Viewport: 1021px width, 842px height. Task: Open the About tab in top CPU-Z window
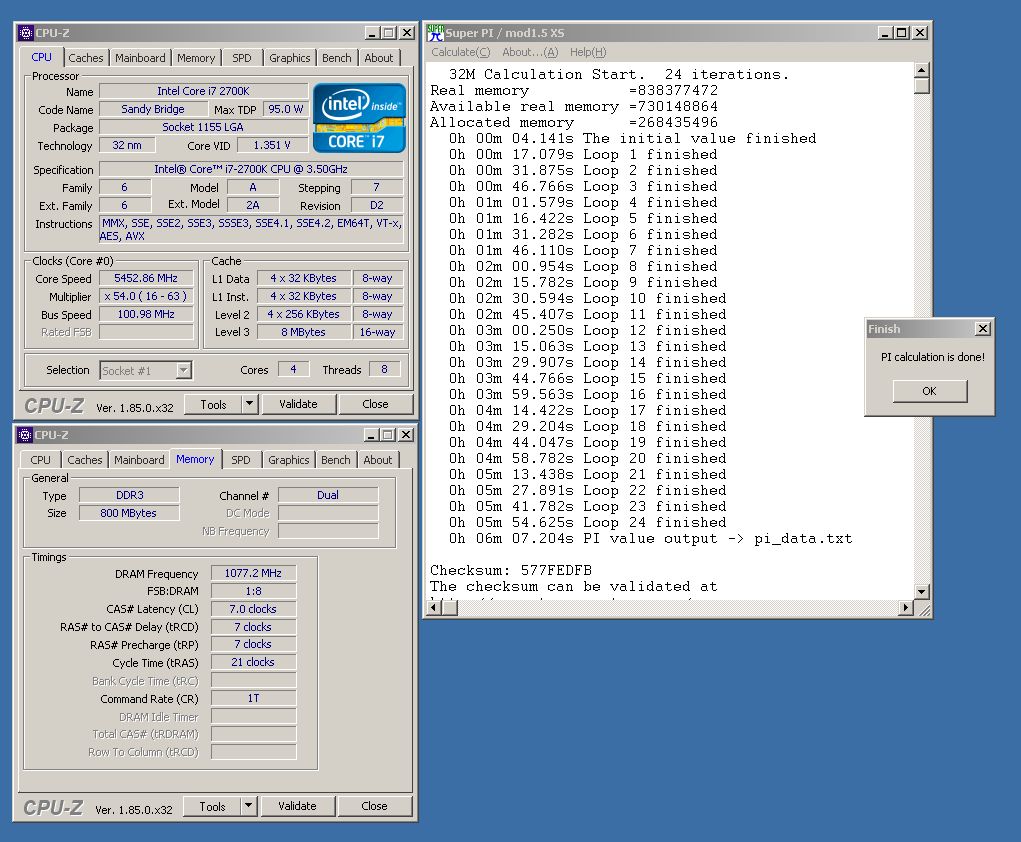[378, 58]
